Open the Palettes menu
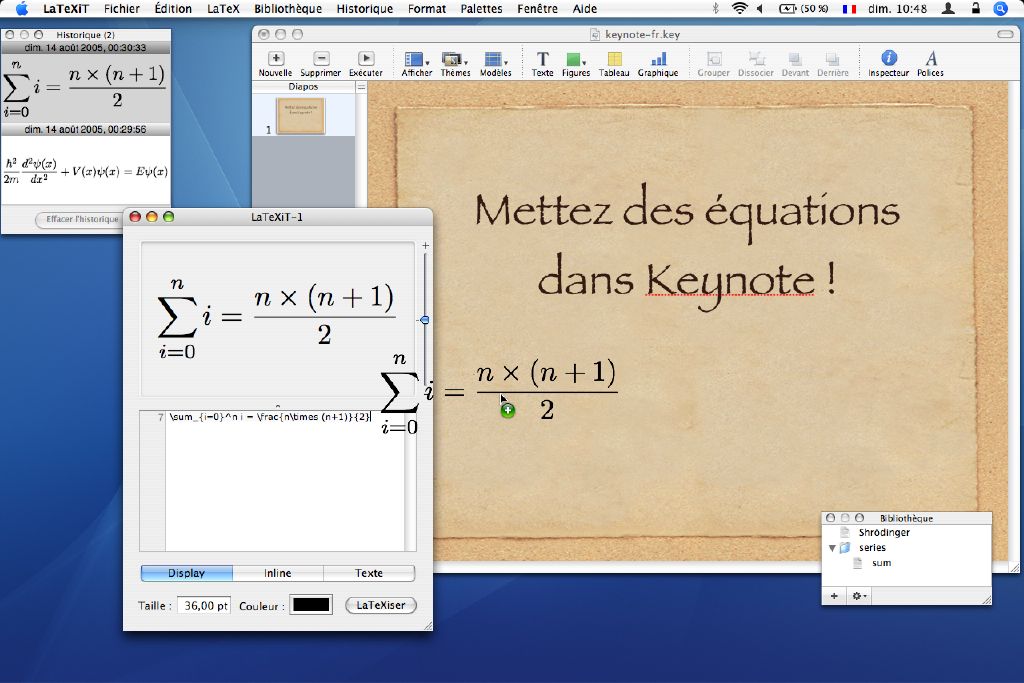This screenshot has width=1024, height=683. click(481, 8)
